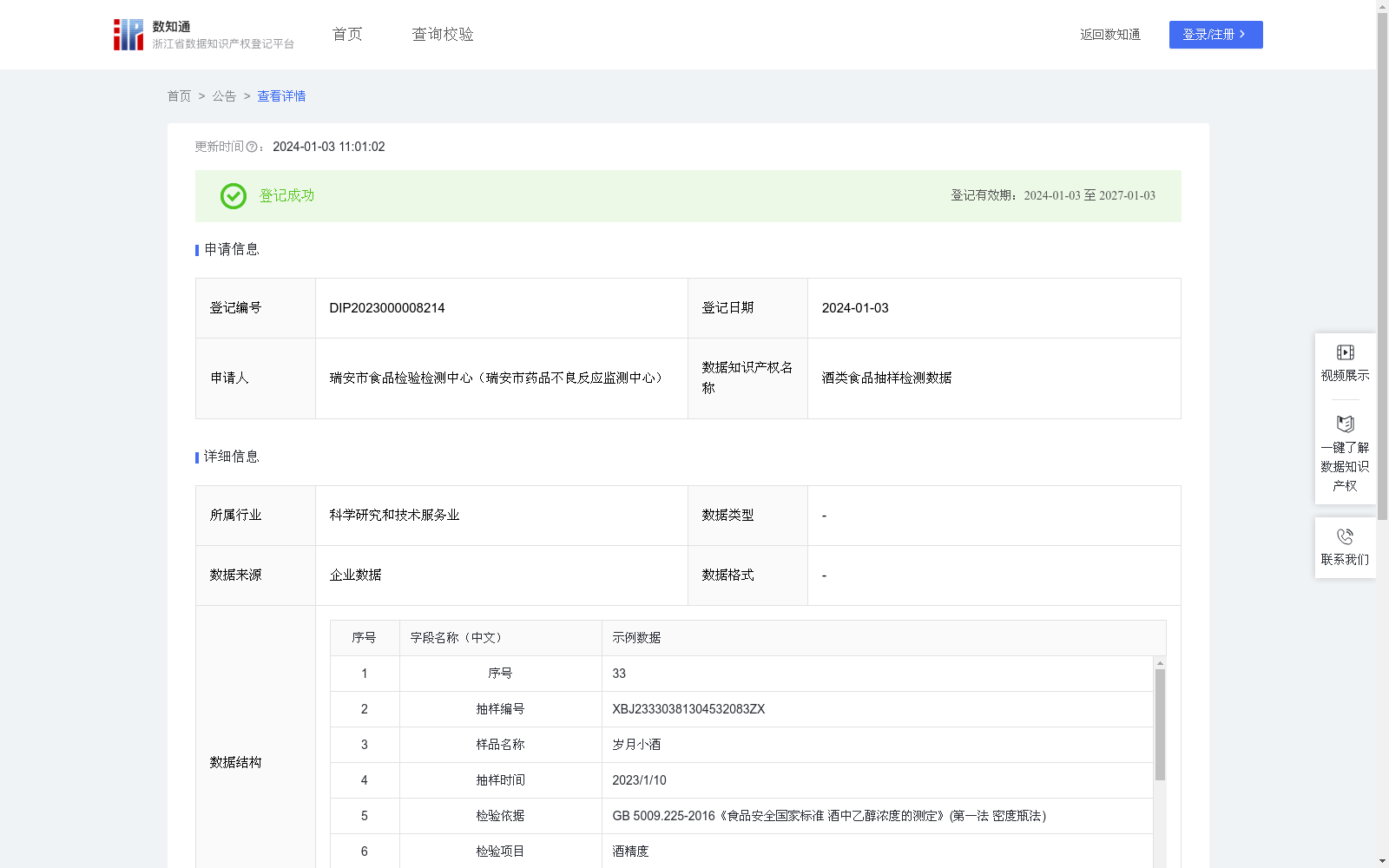Image resolution: width=1389 pixels, height=868 pixels.
Task: Select registration number DIP2023000008214
Action: click(387, 308)
